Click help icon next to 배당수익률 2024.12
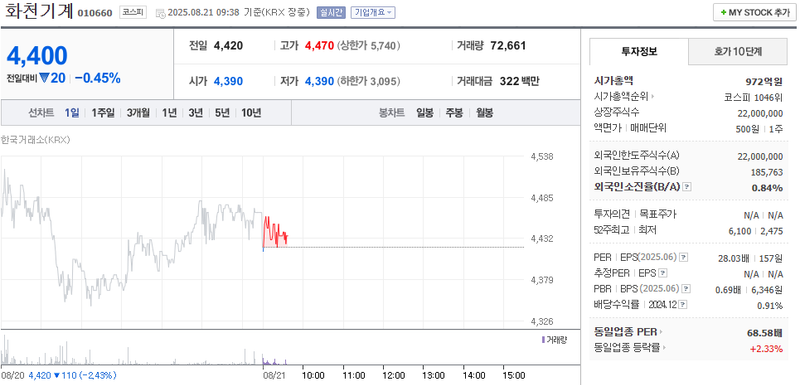The height and width of the screenshot is (385, 800). click(x=683, y=305)
